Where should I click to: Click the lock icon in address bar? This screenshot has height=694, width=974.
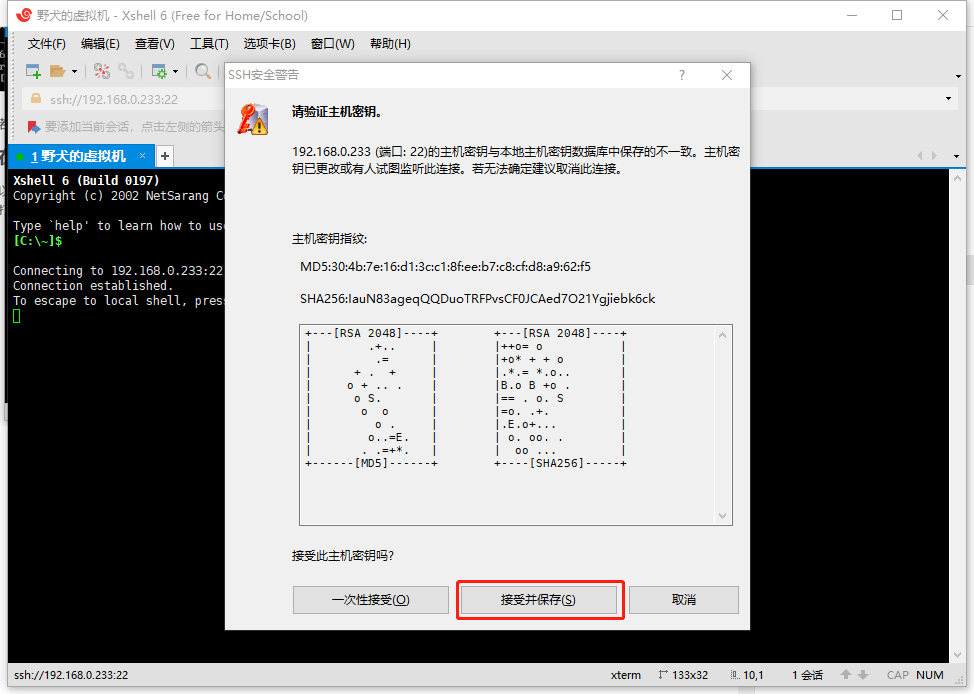pyautogui.click(x=36, y=99)
